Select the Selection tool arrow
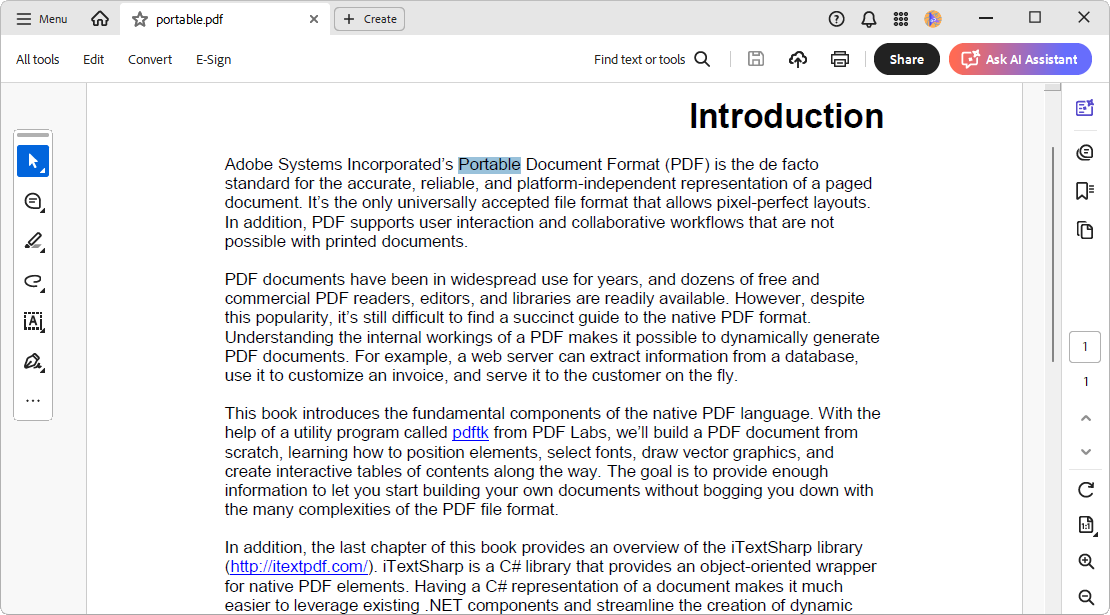The height and width of the screenshot is (615, 1110). click(x=33, y=160)
